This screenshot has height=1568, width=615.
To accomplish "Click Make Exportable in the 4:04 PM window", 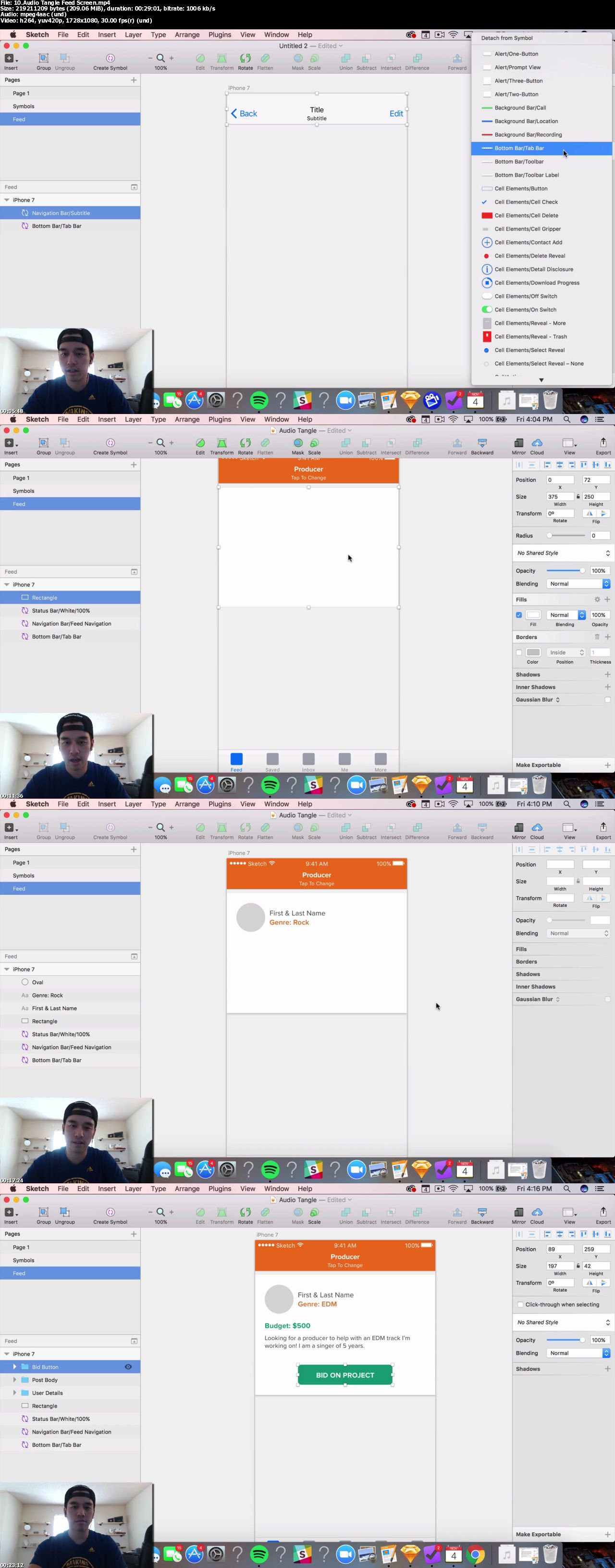I will click(x=538, y=765).
